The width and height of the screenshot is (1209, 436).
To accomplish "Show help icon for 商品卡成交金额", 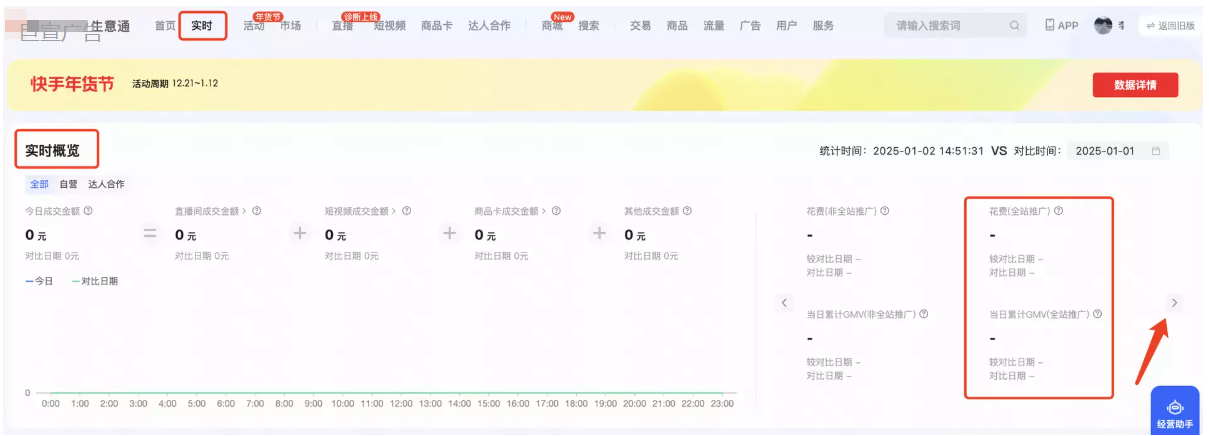I will [x=556, y=211].
